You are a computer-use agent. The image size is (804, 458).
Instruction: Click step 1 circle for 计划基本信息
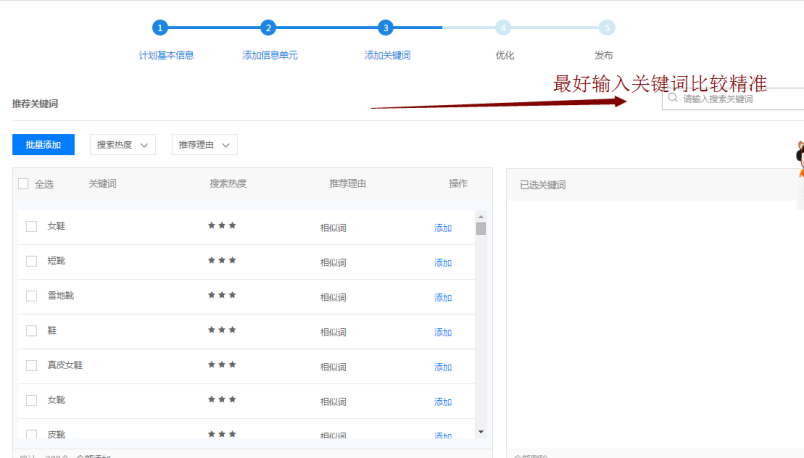click(160, 28)
